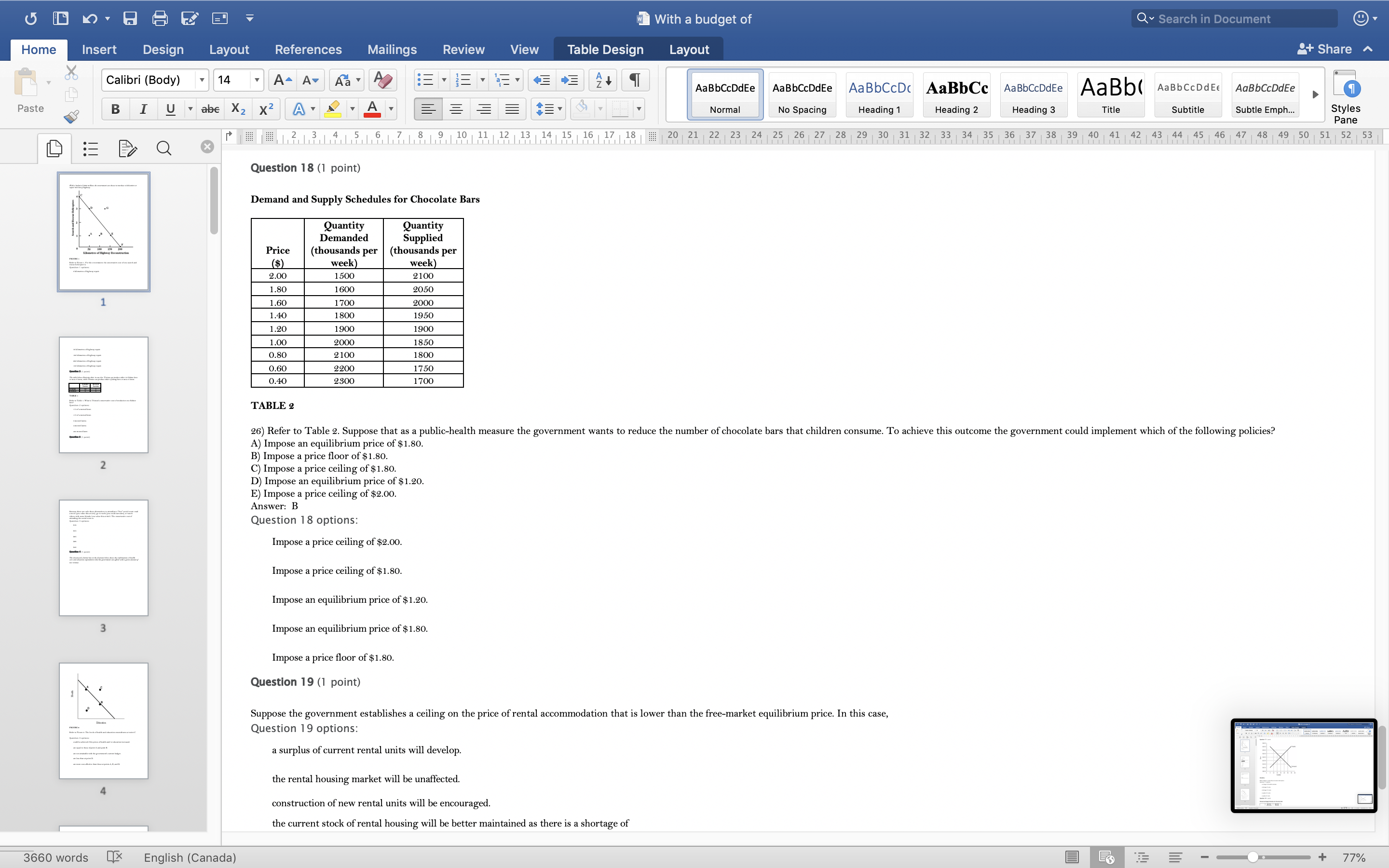This screenshot has width=1389, height=868.
Task: Click the Clear Formatting eraser icon
Action: pos(382,80)
